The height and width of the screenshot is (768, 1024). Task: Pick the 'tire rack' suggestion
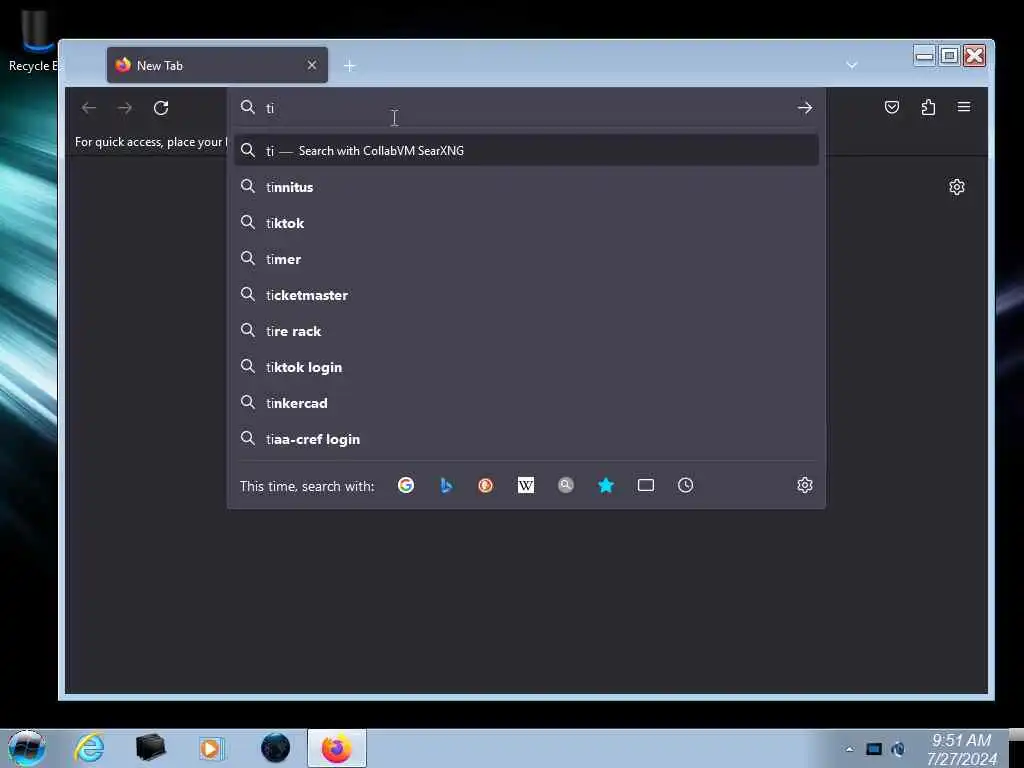coord(526,331)
